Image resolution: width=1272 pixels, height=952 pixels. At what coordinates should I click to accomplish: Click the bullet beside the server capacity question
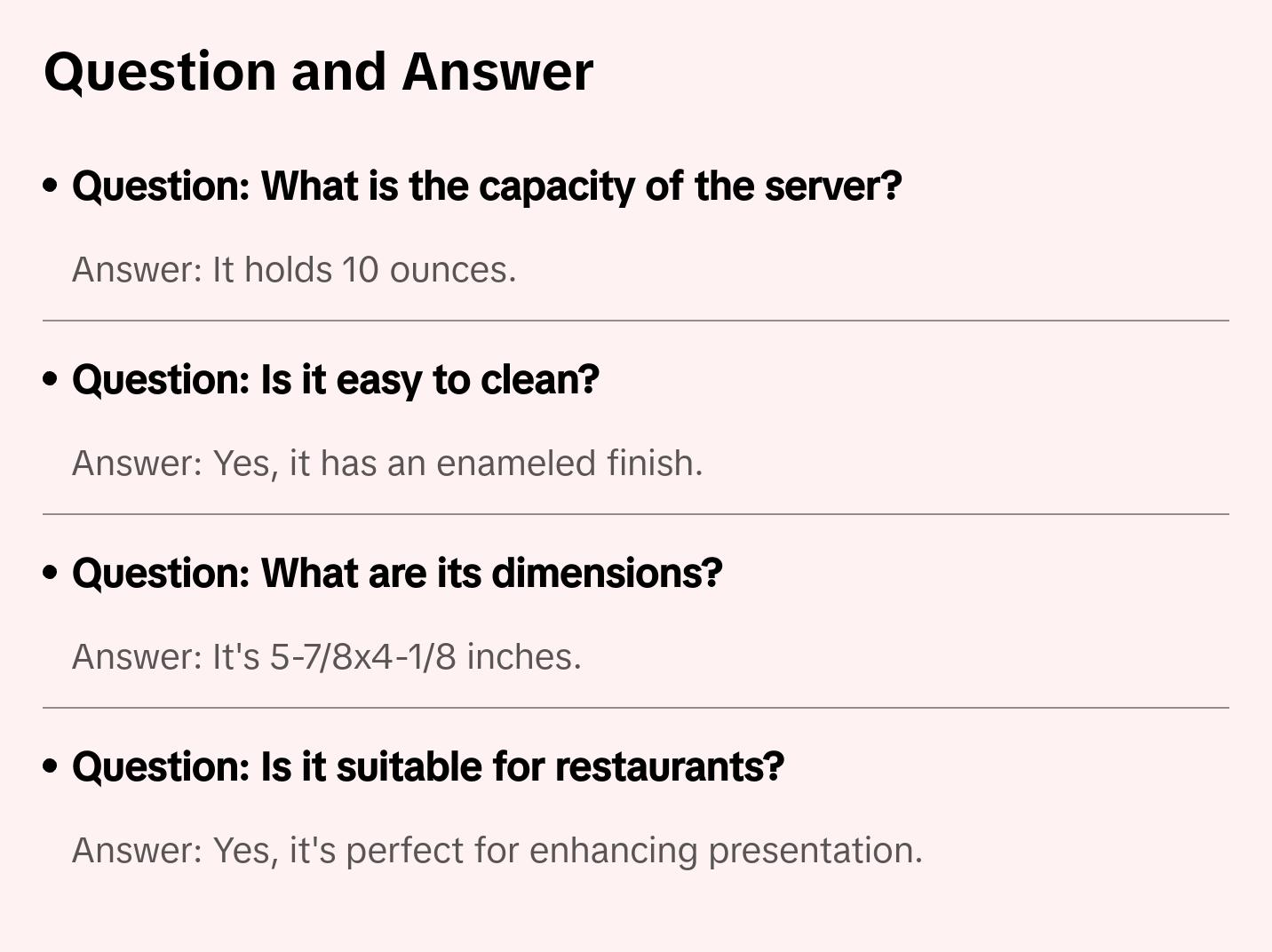(x=51, y=186)
